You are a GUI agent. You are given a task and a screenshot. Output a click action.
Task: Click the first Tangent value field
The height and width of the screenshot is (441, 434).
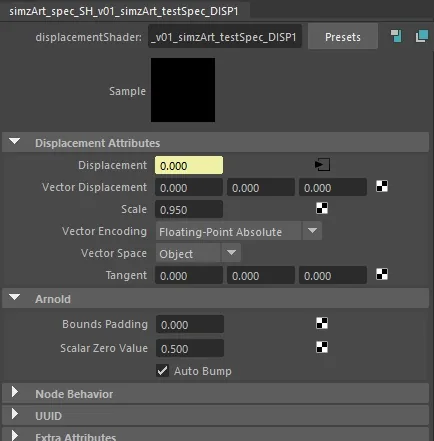click(x=189, y=275)
